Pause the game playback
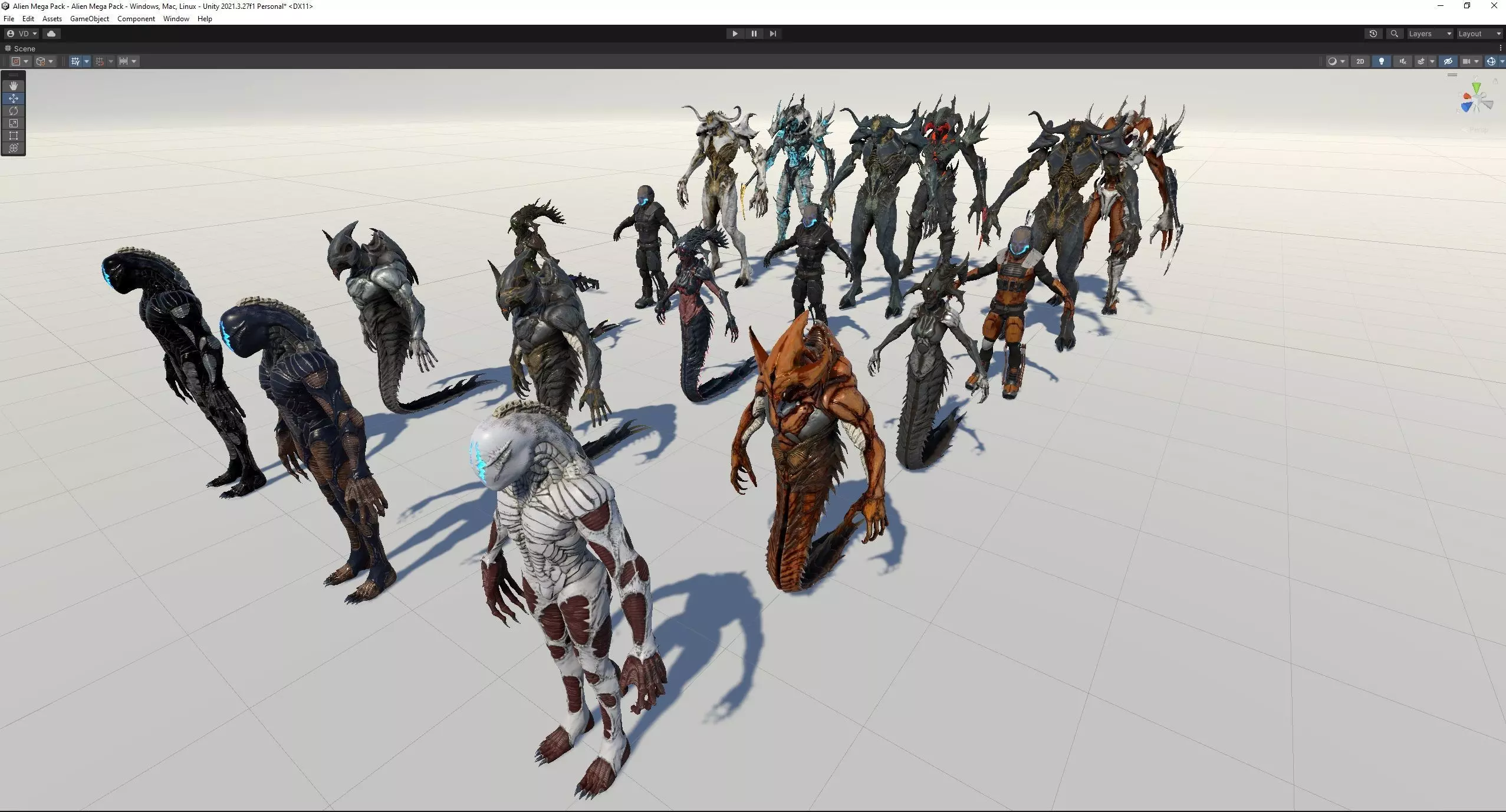The image size is (1506, 812). [x=754, y=34]
